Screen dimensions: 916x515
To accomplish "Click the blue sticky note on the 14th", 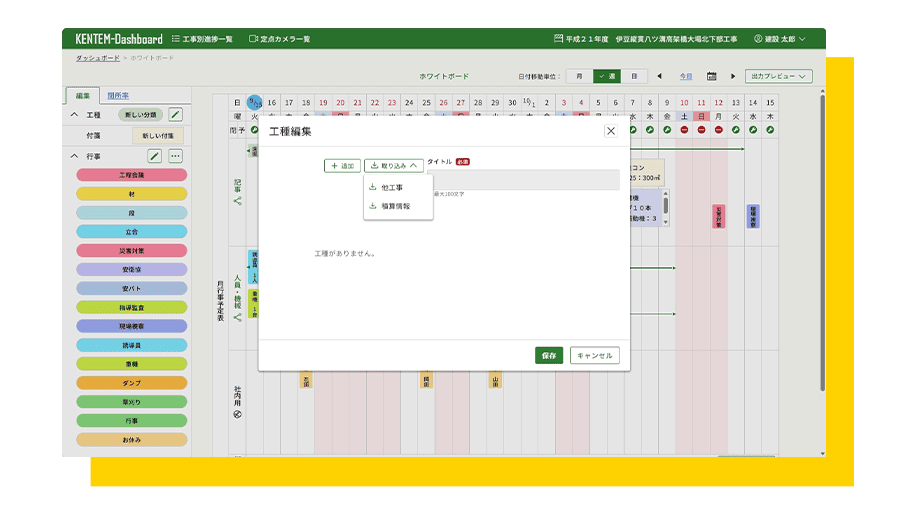I will coord(753,217).
